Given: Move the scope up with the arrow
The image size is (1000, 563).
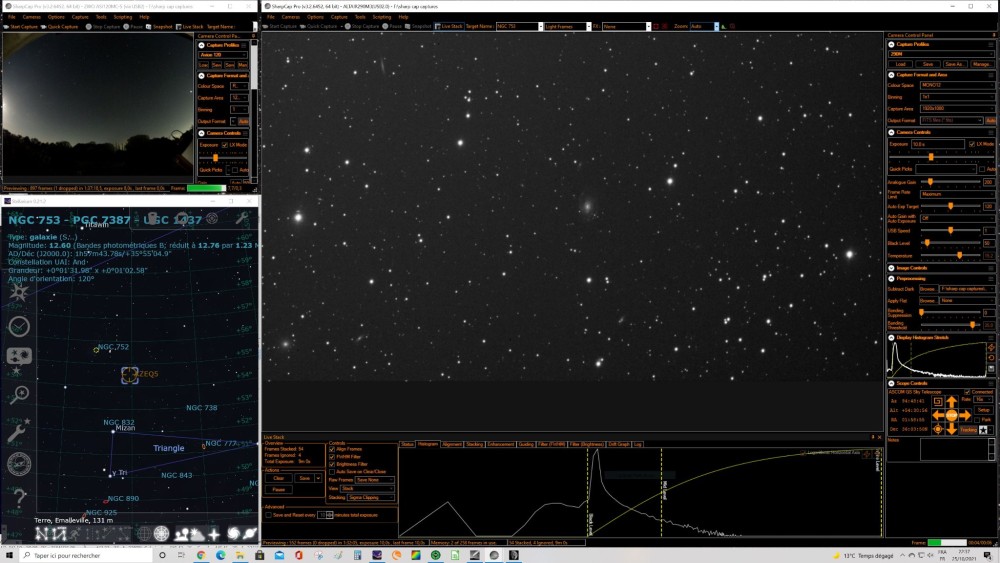Looking at the screenshot, I should pyautogui.click(x=952, y=401).
